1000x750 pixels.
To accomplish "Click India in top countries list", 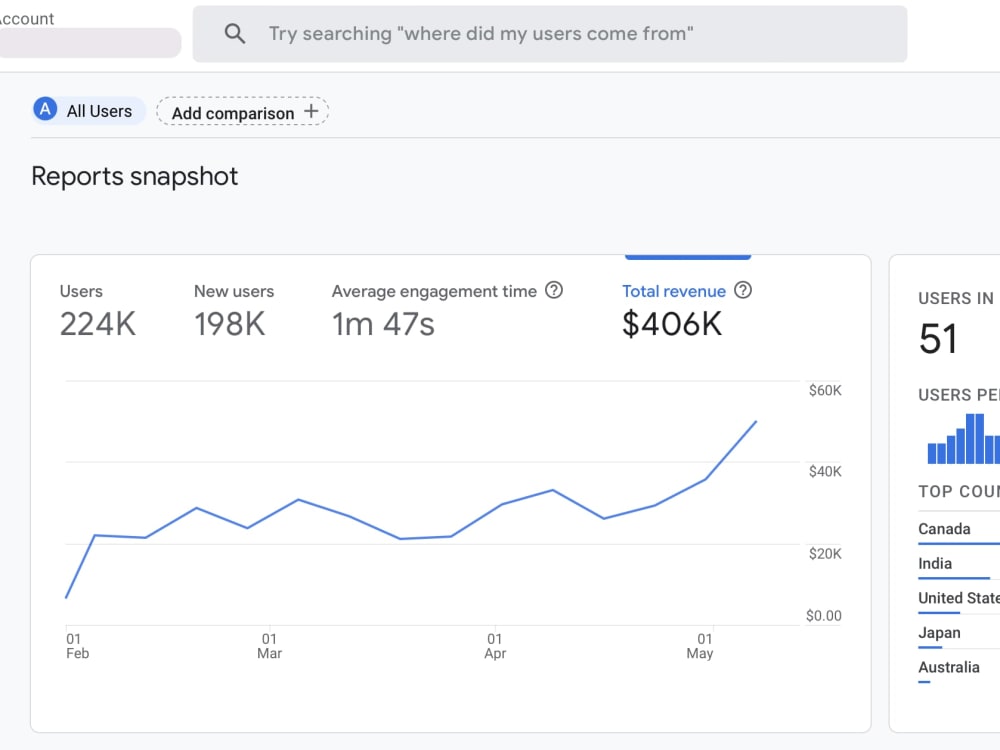I will [935, 563].
